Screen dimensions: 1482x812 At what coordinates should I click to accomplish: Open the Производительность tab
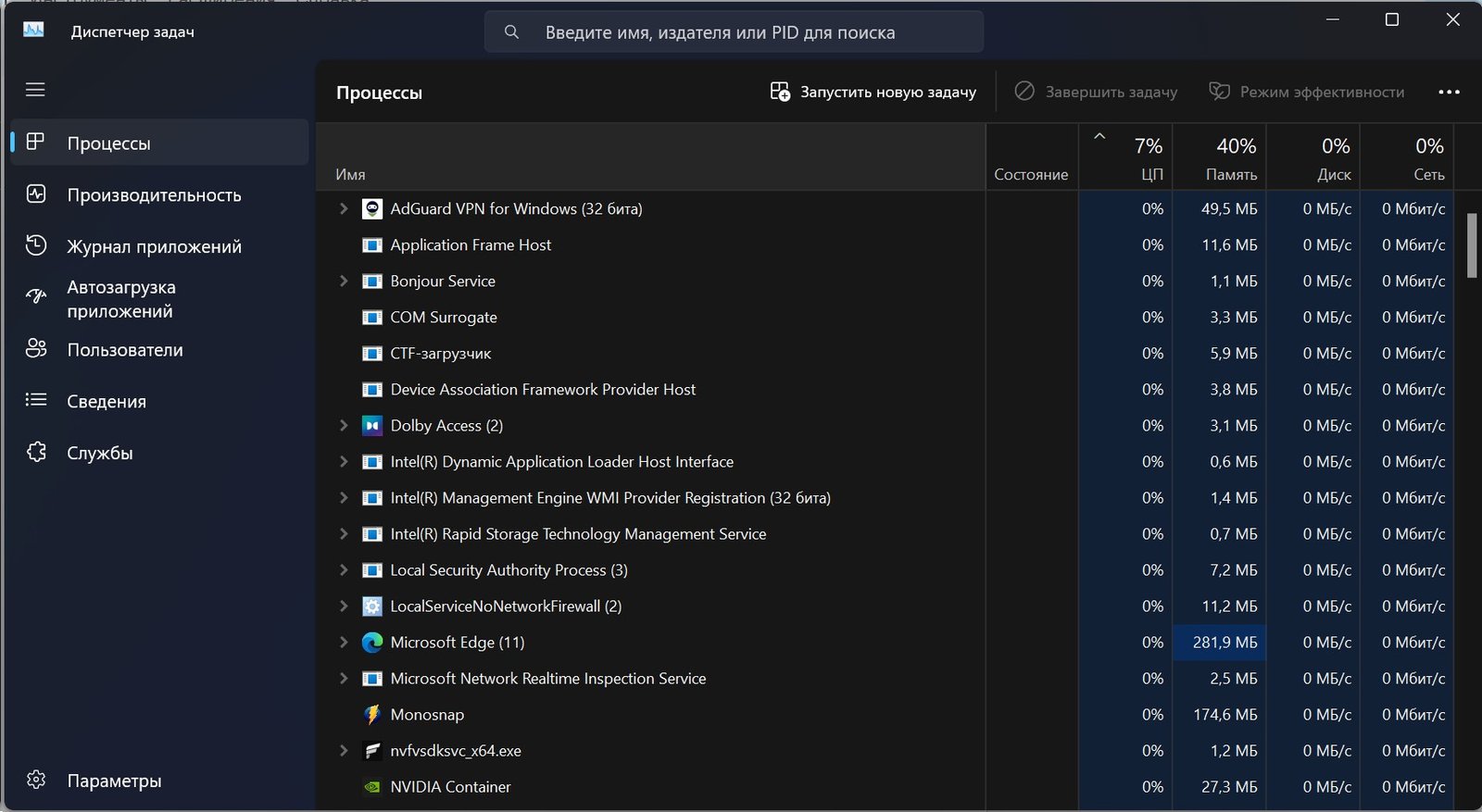pos(159,194)
